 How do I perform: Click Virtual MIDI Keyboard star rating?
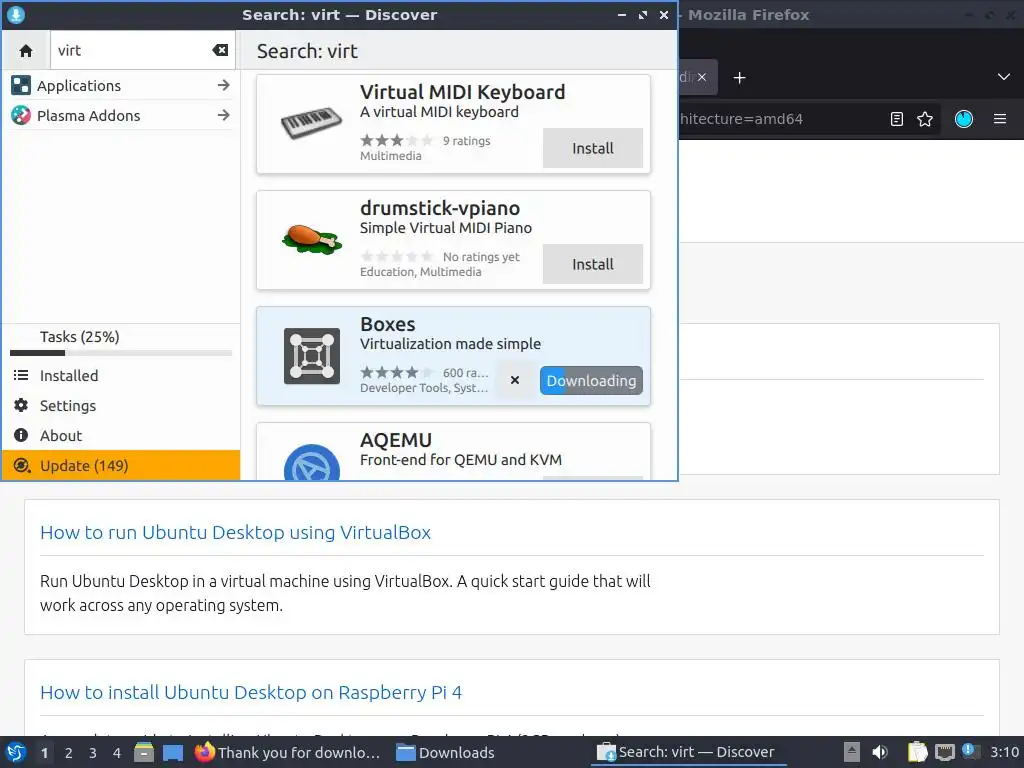(396, 140)
